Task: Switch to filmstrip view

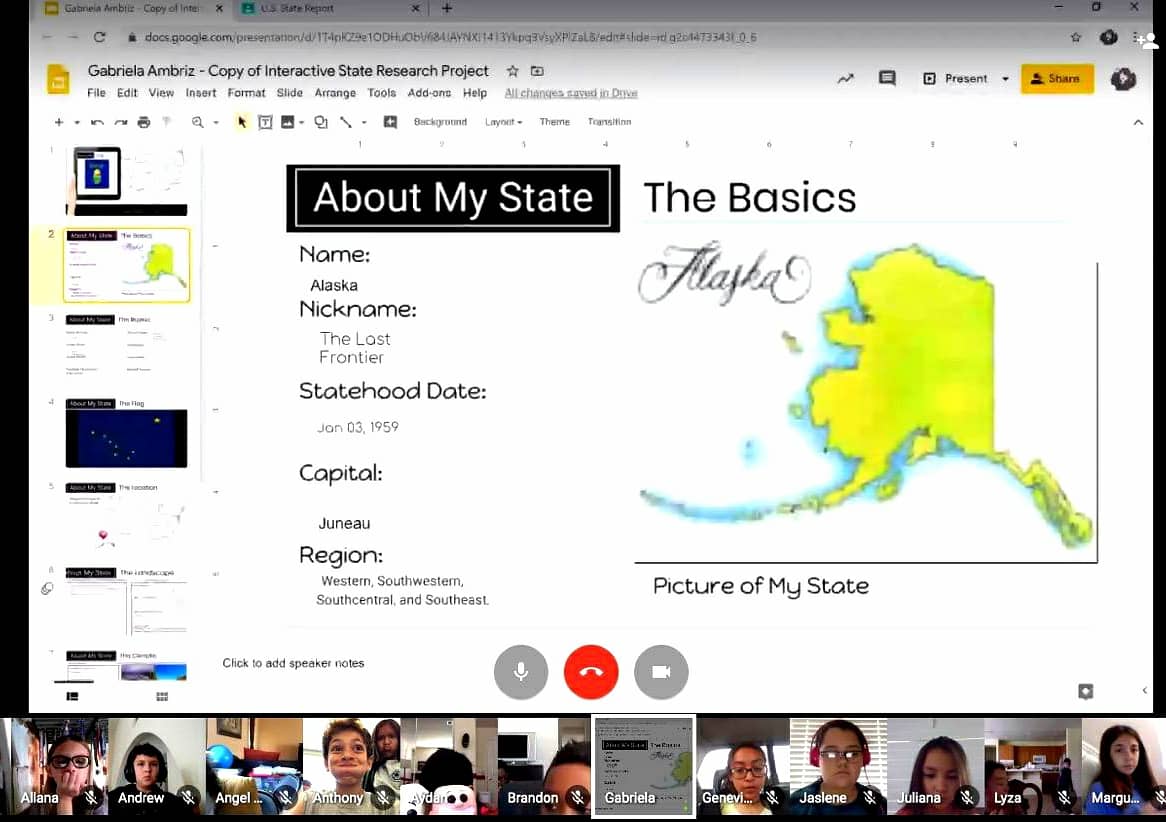Action: tap(72, 696)
